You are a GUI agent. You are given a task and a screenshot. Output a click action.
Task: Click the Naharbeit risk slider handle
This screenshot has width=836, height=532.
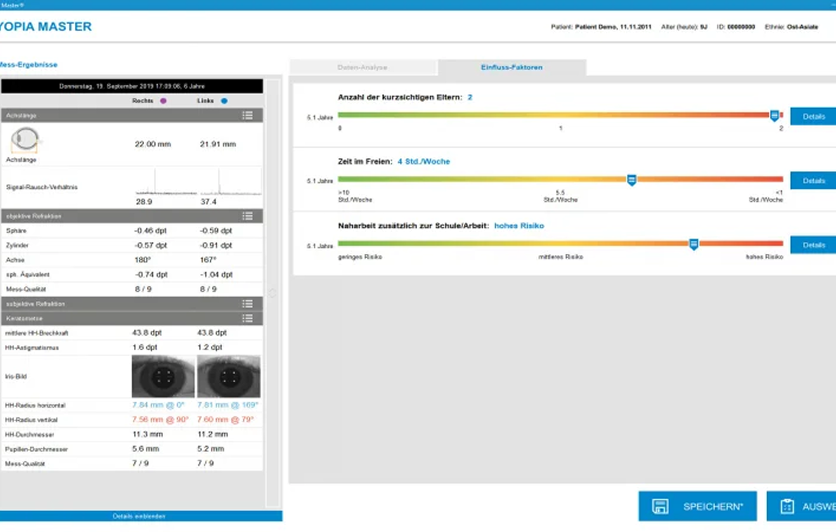click(694, 244)
